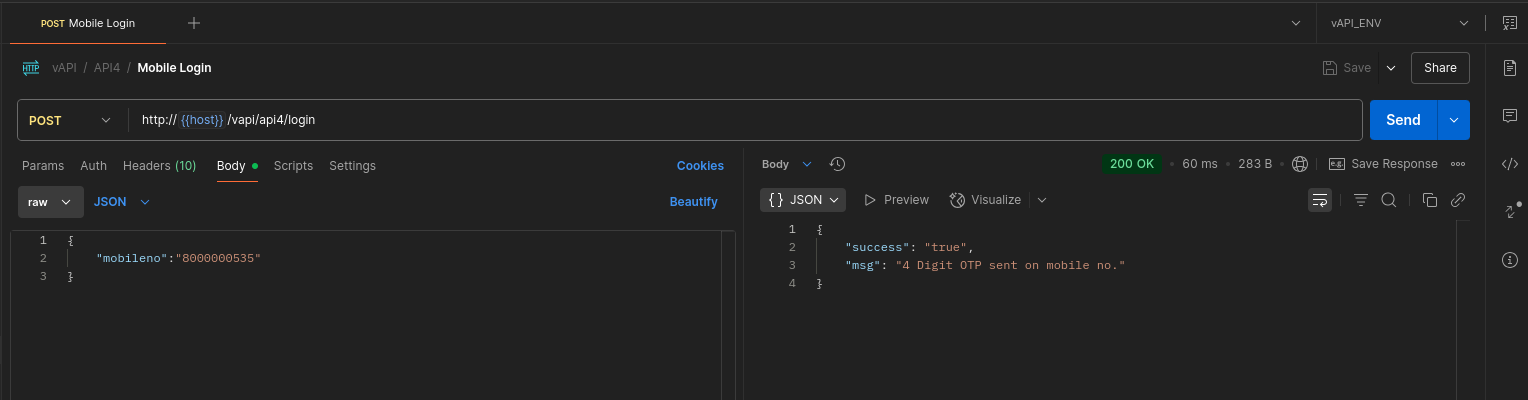This screenshot has height=400, width=1528.
Task: Open the comments icon in right sidebar
Action: point(1510,116)
